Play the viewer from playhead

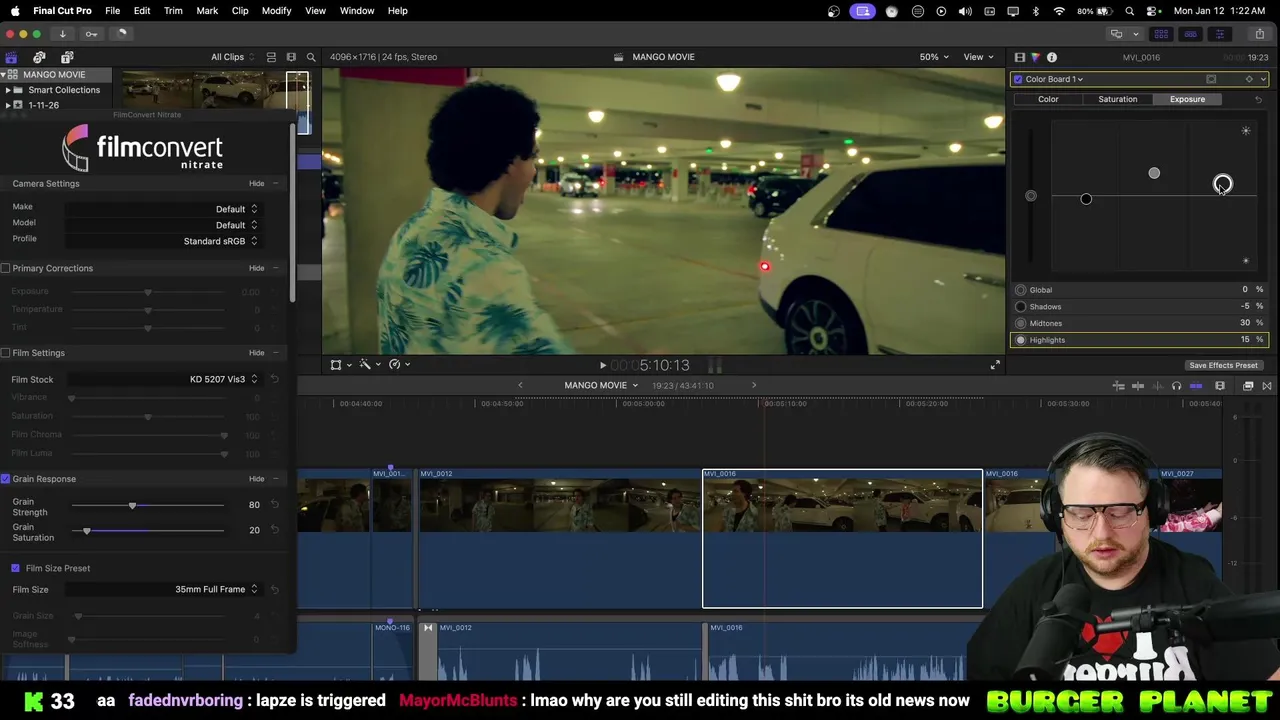click(602, 366)
